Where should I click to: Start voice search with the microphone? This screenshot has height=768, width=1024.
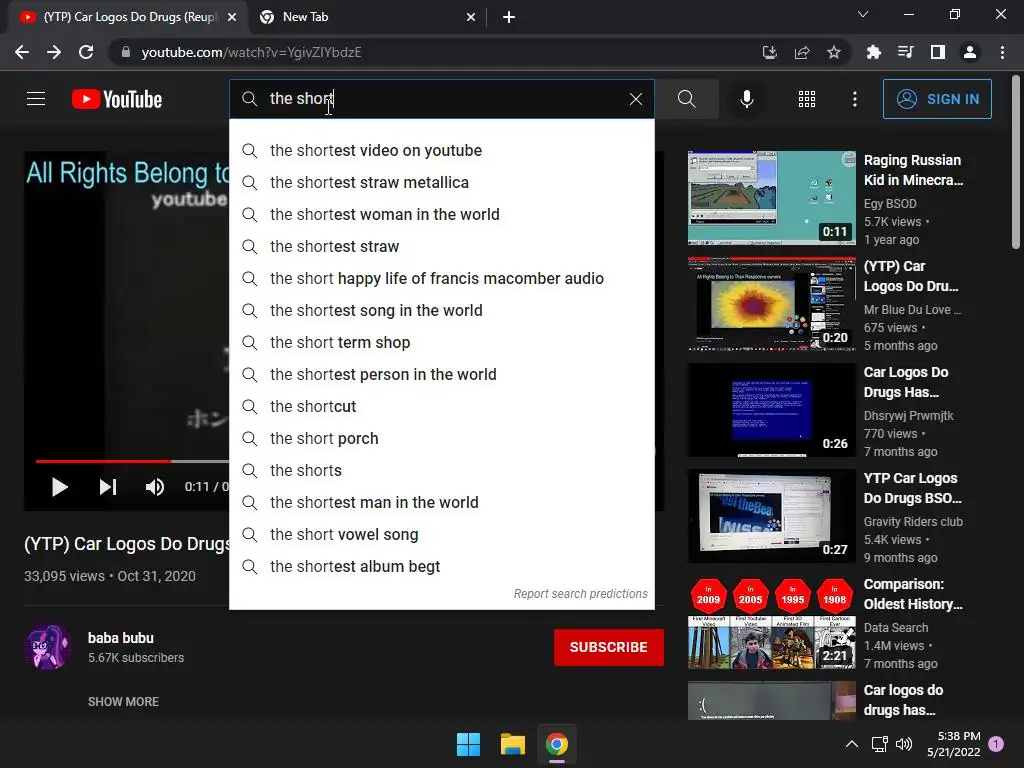click(x=746, y=99)
